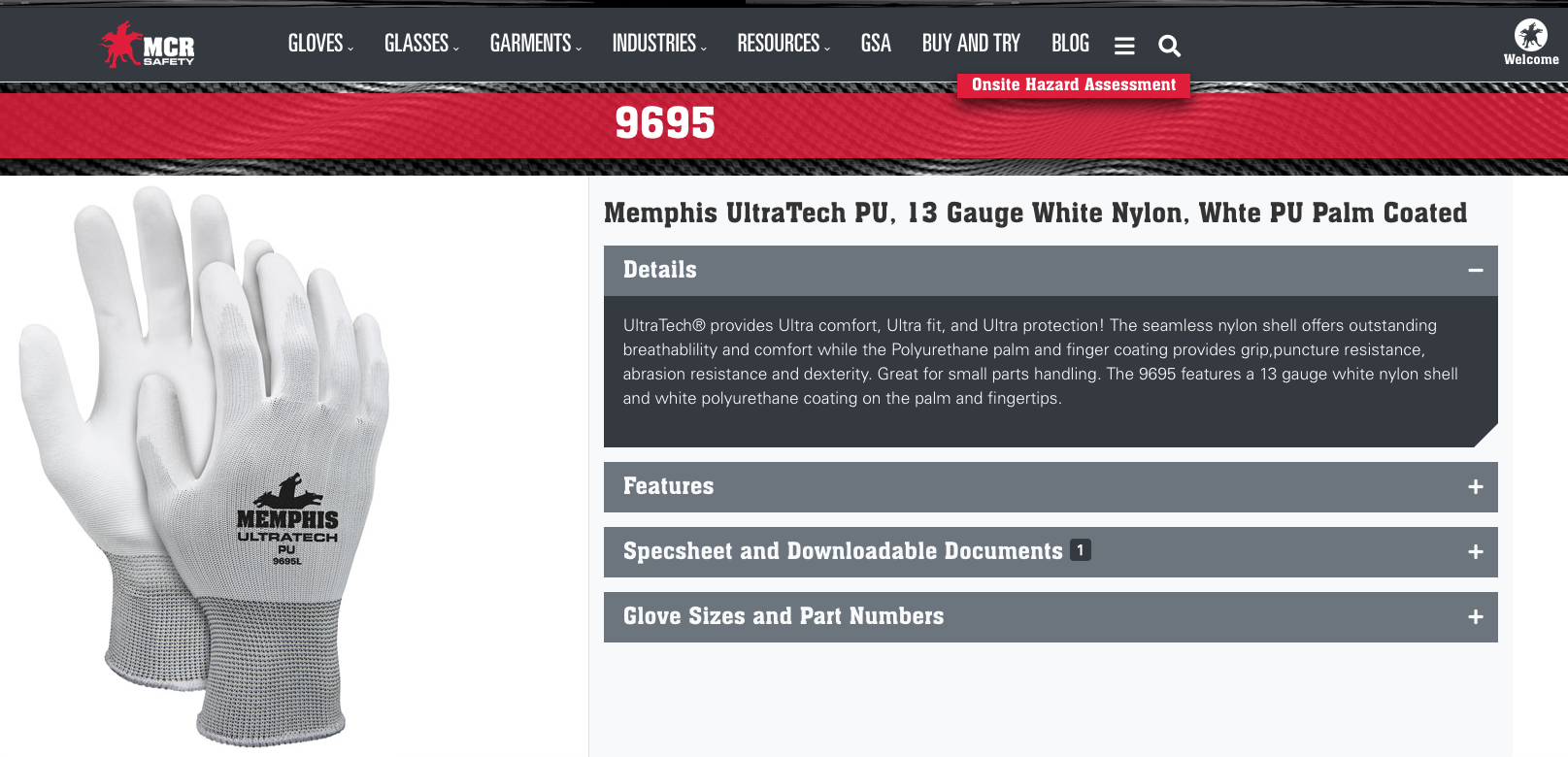
Task: Click the Welcome account icon
Action: (1531, 35)
